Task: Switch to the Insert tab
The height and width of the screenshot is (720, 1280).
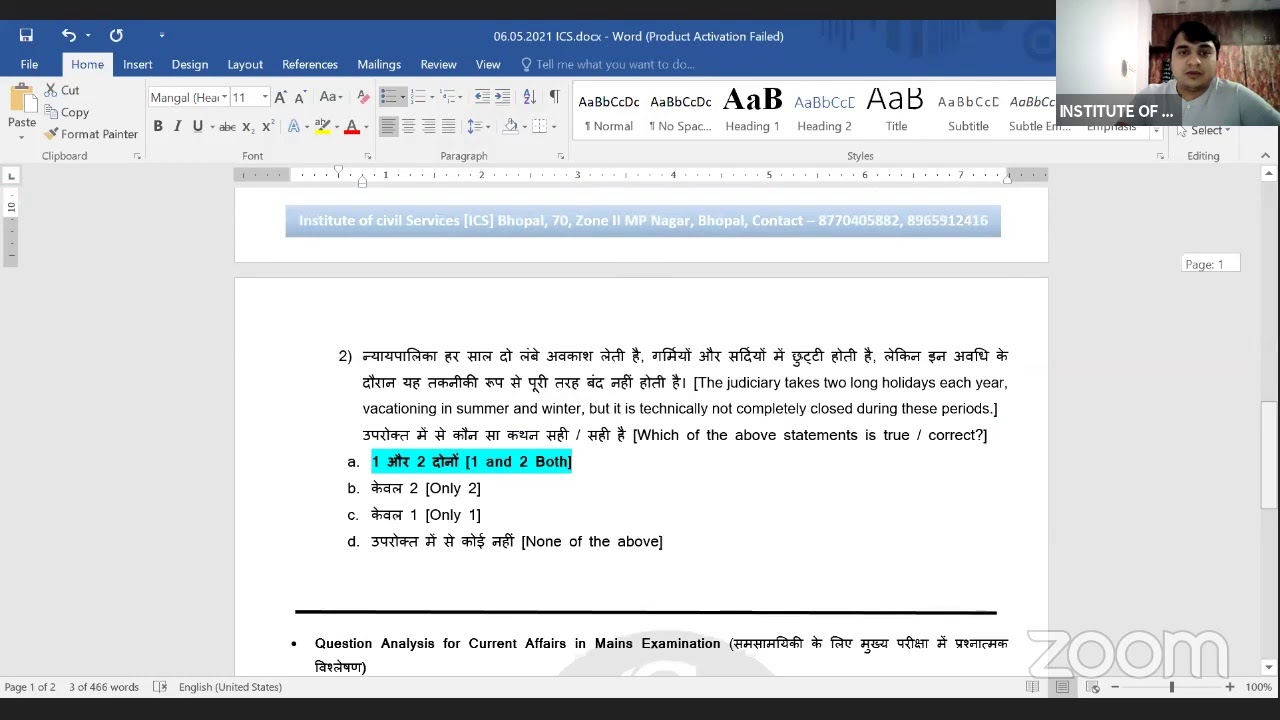Action: 138,64
